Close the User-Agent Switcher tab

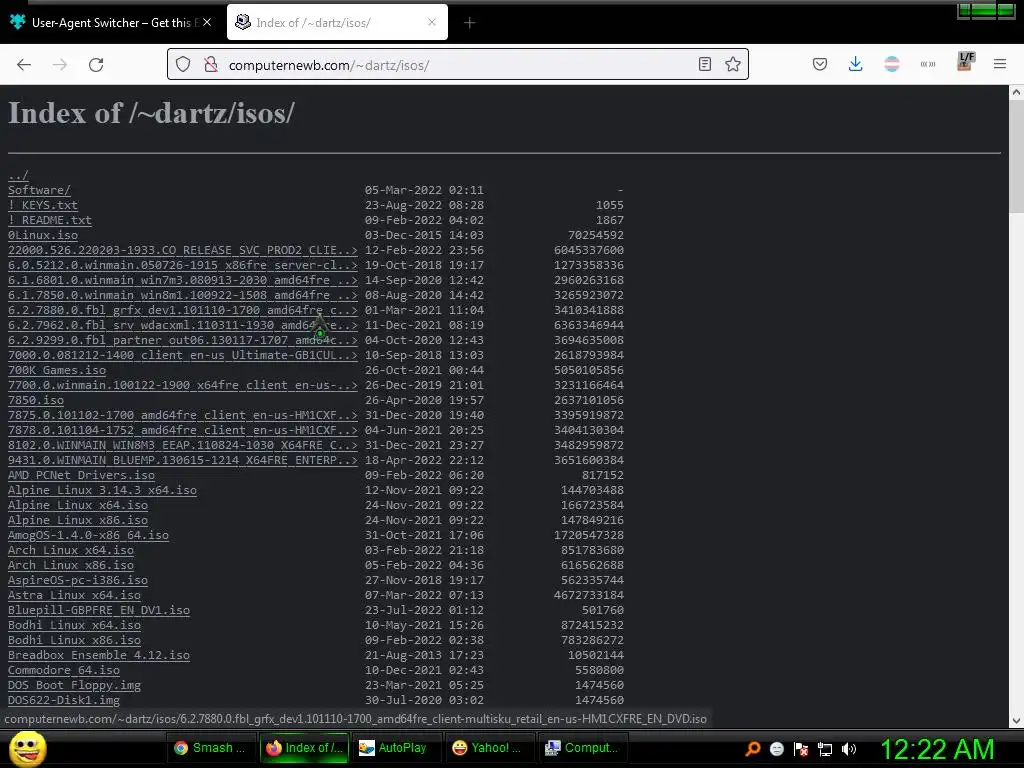click(207, 22)
